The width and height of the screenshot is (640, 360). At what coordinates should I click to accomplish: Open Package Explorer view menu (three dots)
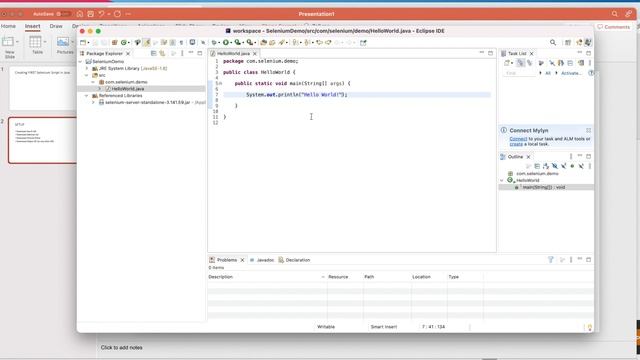pyautogui.click(x=182, y=53)
